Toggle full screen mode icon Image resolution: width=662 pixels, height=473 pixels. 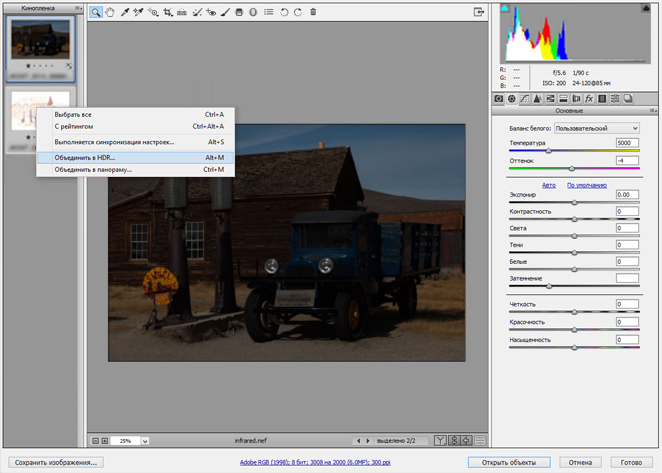[x=478, y=12]
